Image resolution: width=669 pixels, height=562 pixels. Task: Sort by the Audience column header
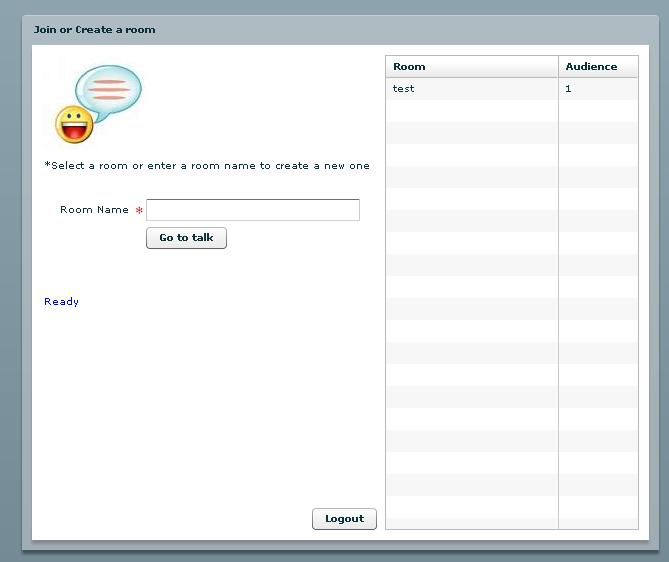point(597,67)
